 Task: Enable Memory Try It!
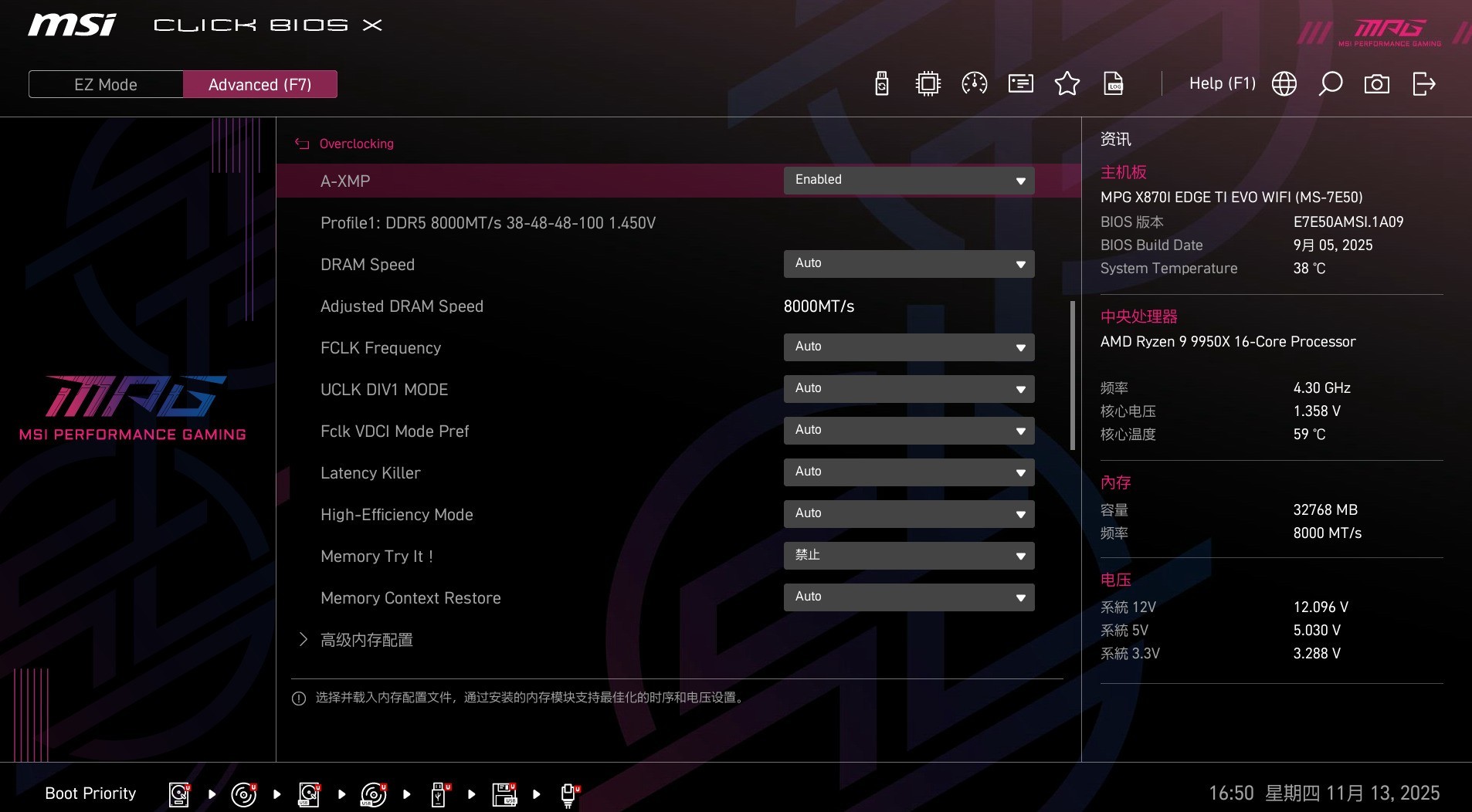[x=908, y=555]
